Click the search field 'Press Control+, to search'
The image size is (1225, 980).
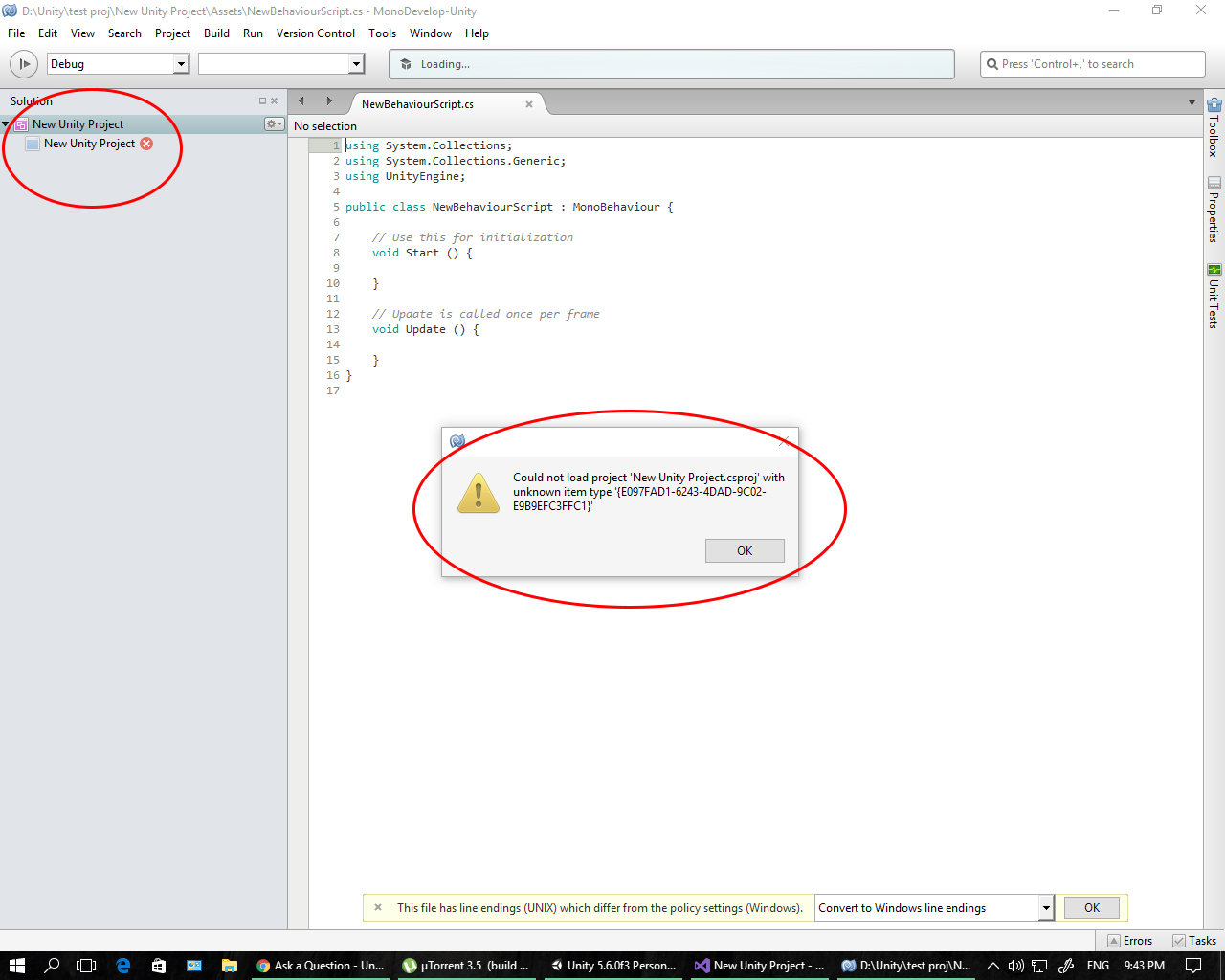(x=1093, y=64)
